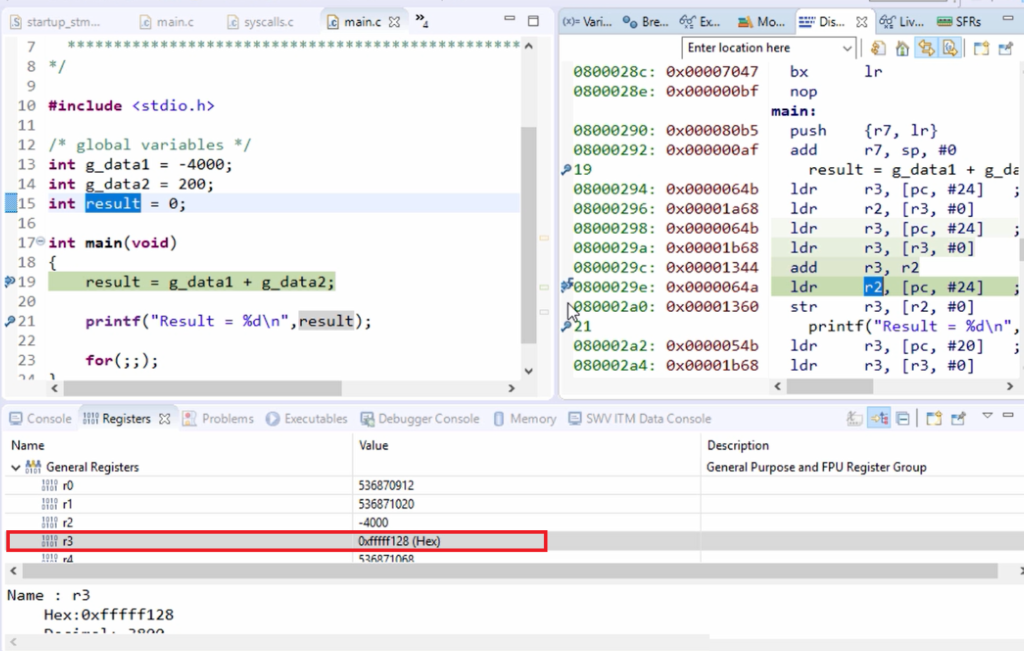Click the r2 value -4000

coord(373,522)
